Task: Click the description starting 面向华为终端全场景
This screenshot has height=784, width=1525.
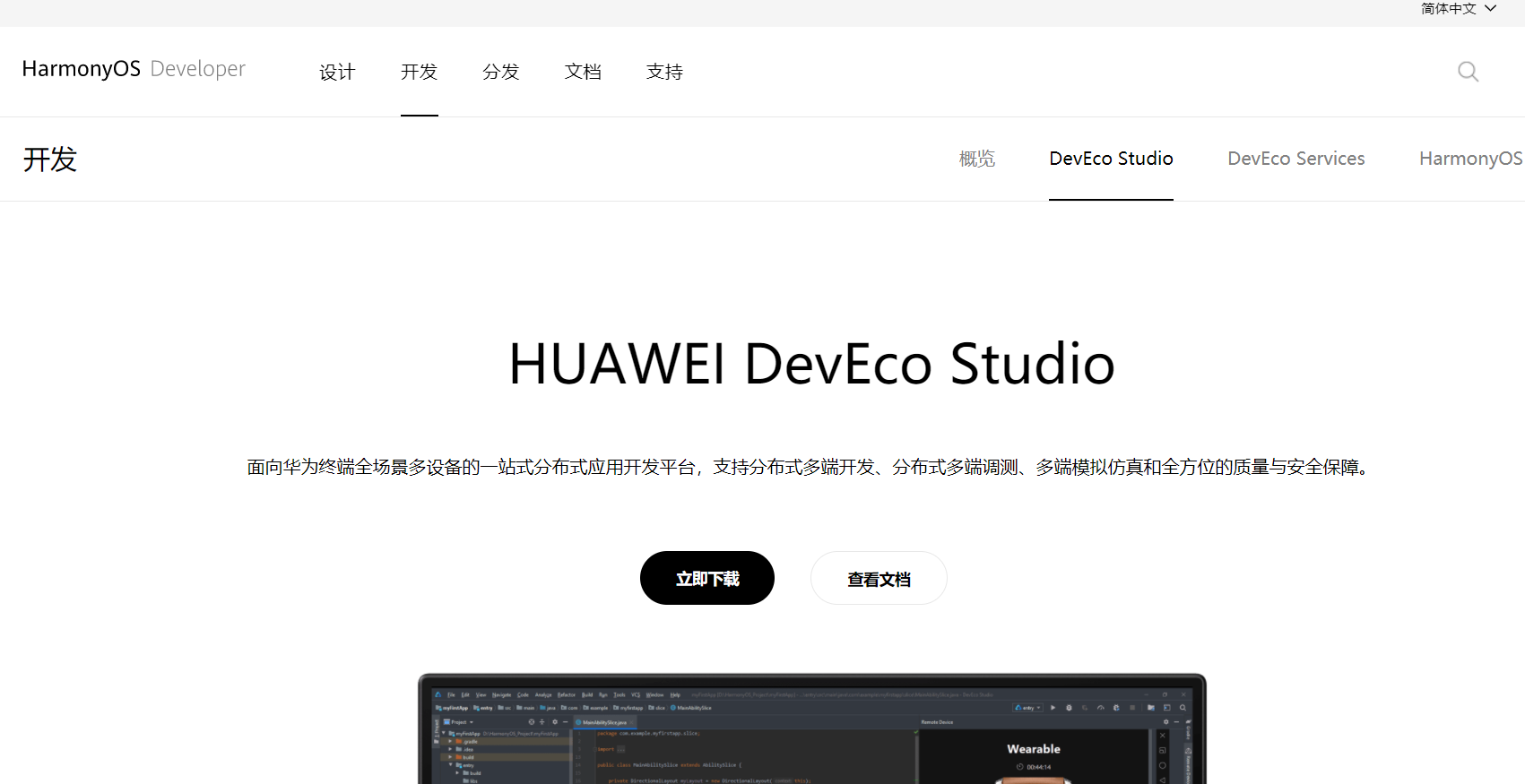Action: (810, 467)
